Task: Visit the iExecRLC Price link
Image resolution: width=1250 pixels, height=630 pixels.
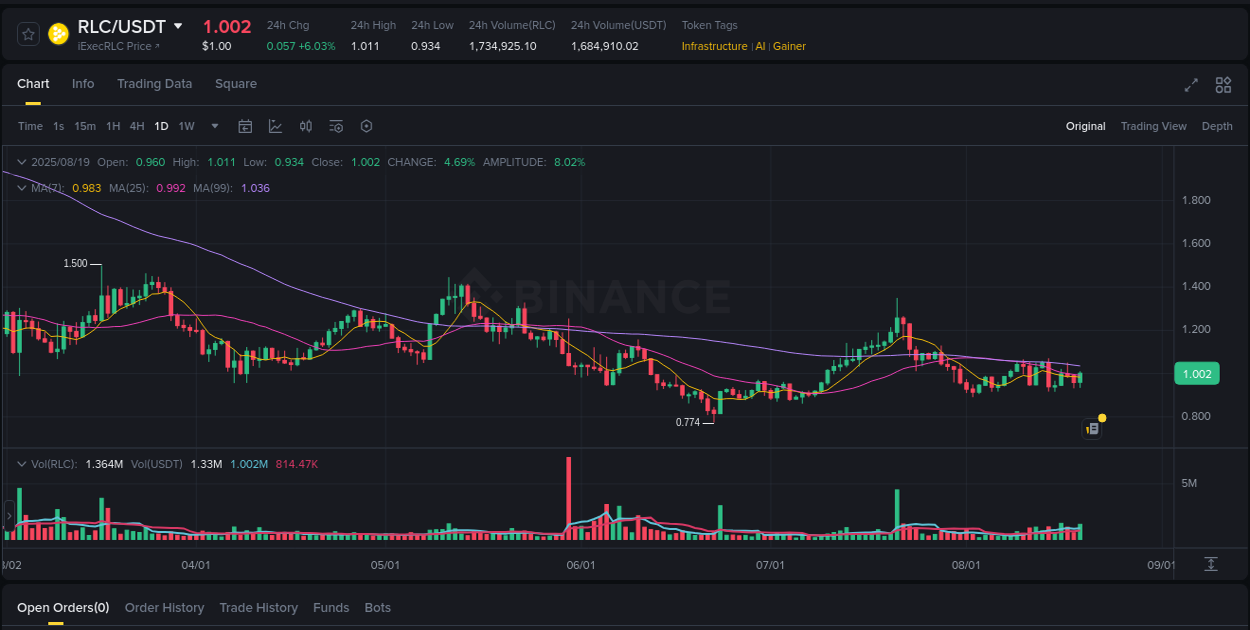Action: pyautogui.click(x=112, y=45)
